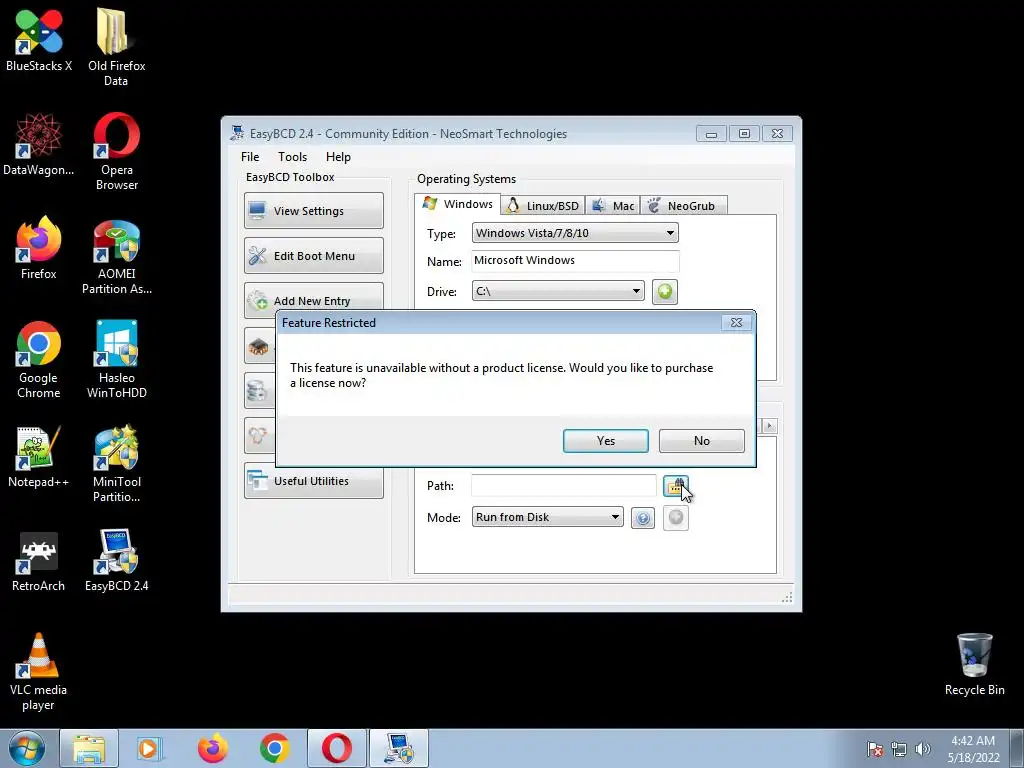Open AOMEI Partition Assistant shortcut
This screenshot has height=768, width=1024.
[116, 255]
